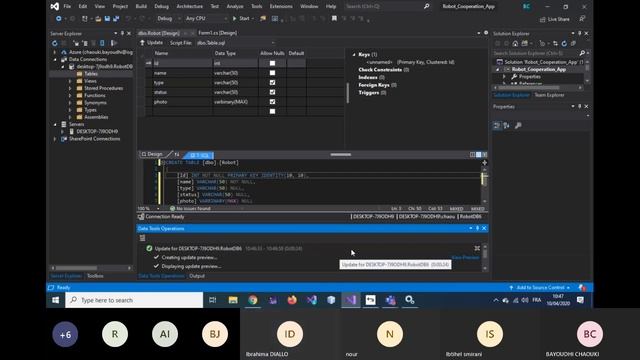This screenshot has width=640, height=360.
Task: Open Firefox from the taskbar
Action: (292, 300)
